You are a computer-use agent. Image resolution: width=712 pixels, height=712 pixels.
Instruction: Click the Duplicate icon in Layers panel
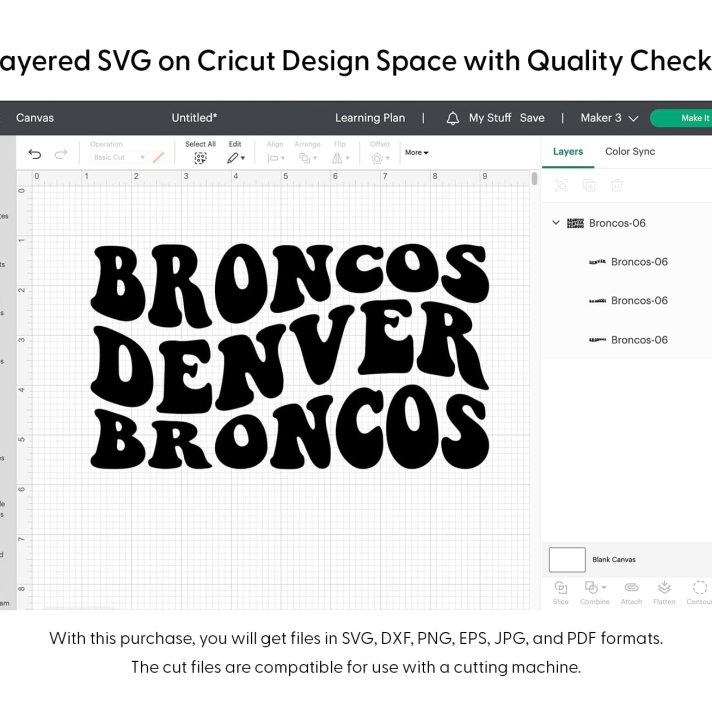point(589,185)
